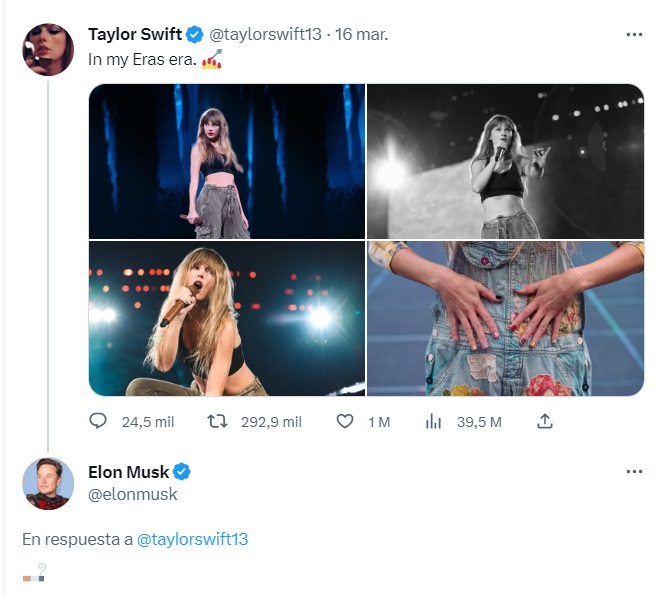The height and width of the screenshot is (595, 661).
Task: Open the Elon Musk display name link
Action: (129, 472)
